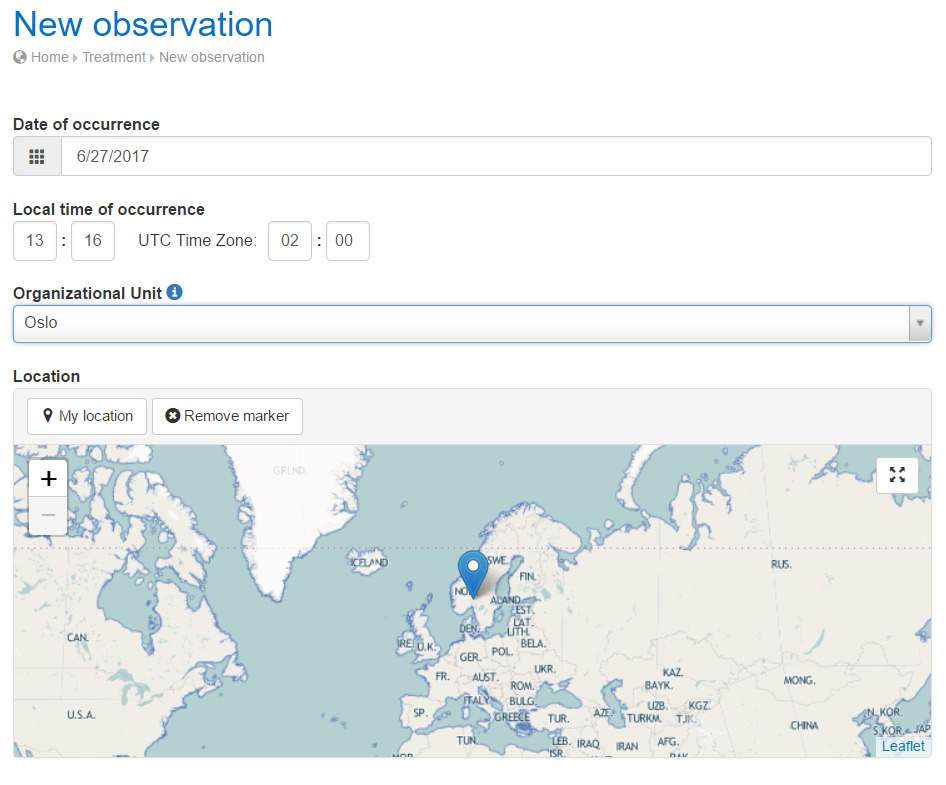Toggle fullscreen map view

897,475
